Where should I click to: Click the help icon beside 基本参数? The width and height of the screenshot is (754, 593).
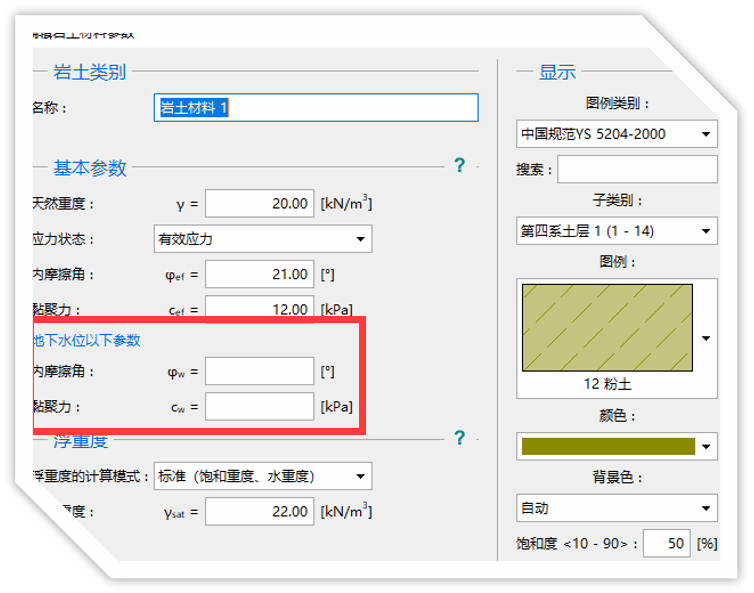point(460,165)
